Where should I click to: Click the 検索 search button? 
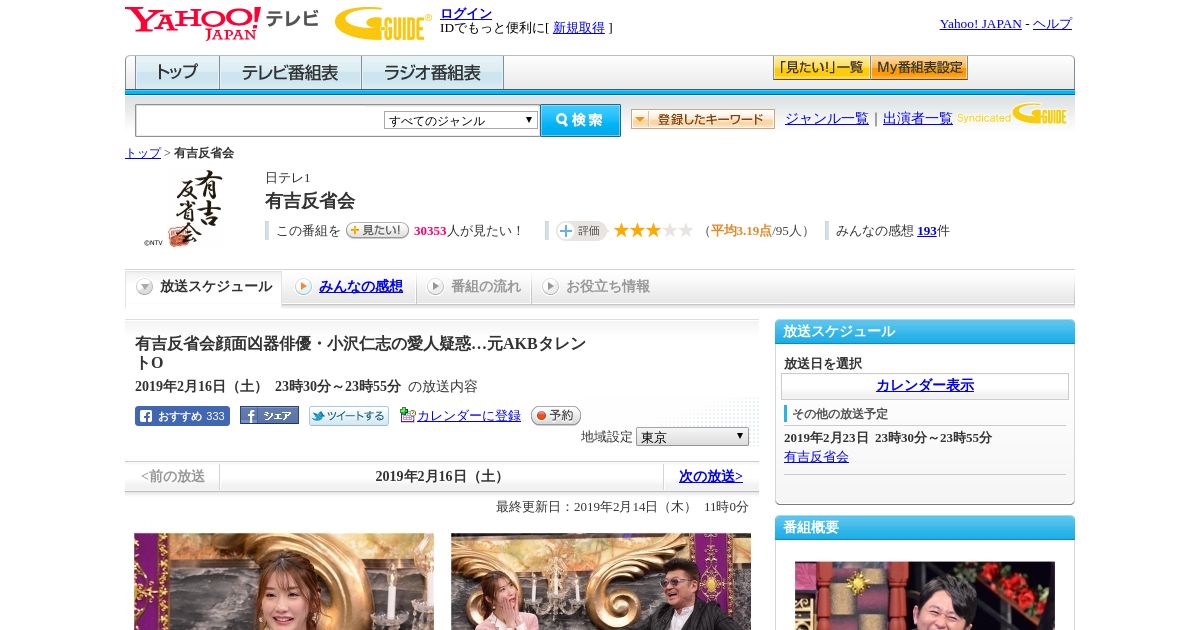580,120
